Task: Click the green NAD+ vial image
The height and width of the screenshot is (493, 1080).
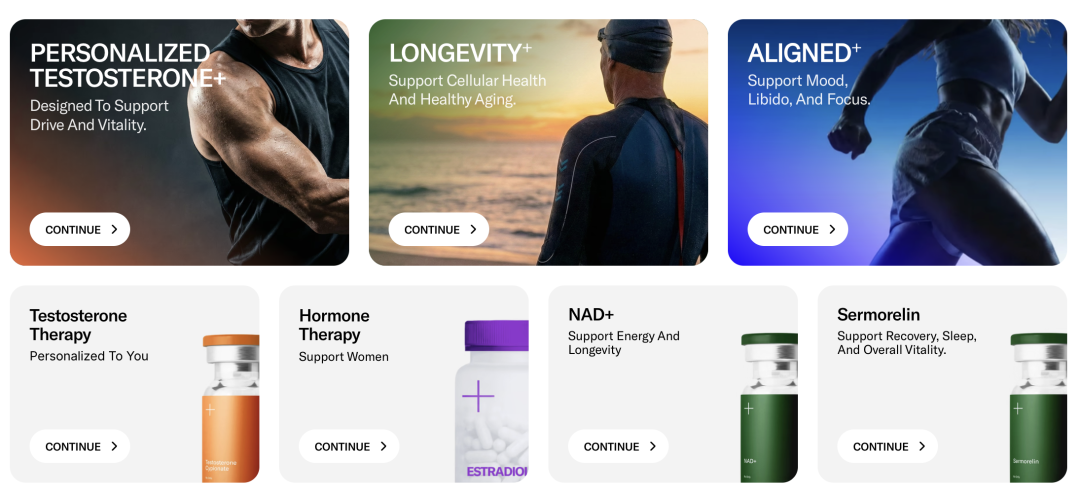Action: [769, 407]
